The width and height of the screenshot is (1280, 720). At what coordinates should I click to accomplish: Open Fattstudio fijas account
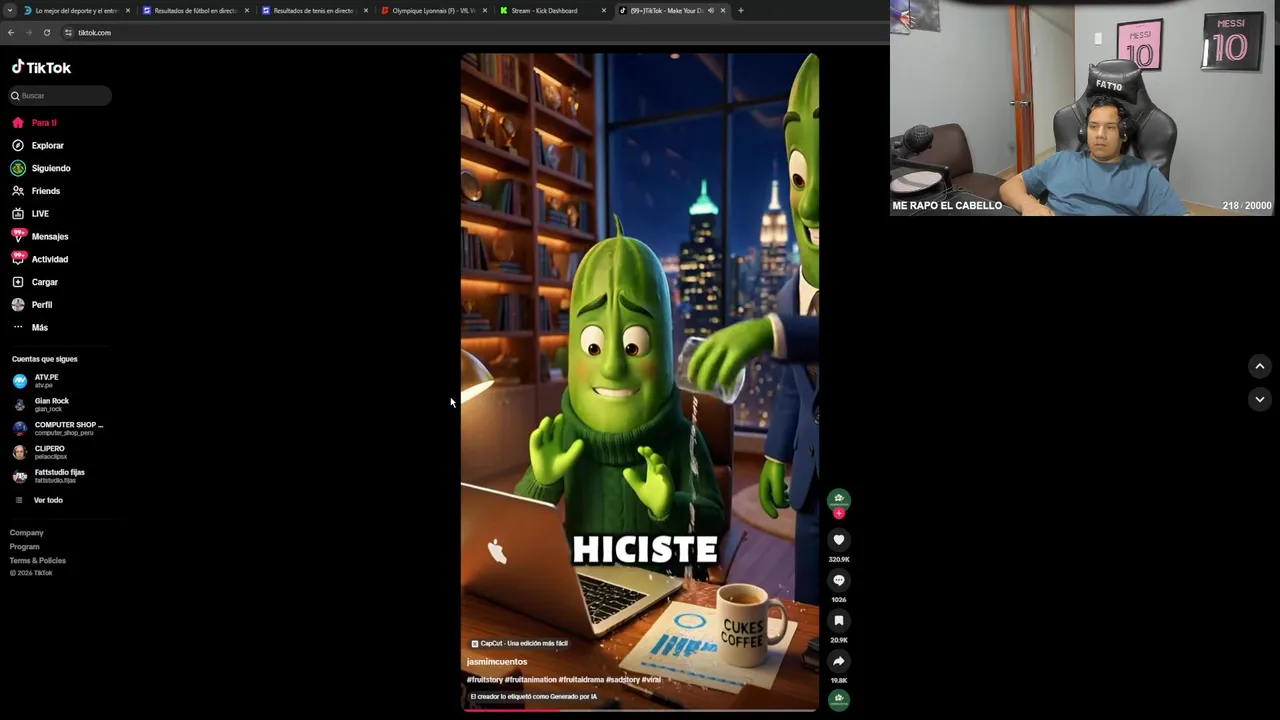point(59,475)
